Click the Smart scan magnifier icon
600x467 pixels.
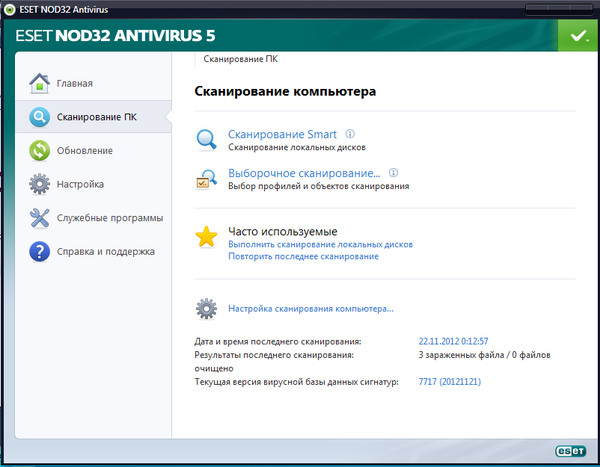point(206,140)
